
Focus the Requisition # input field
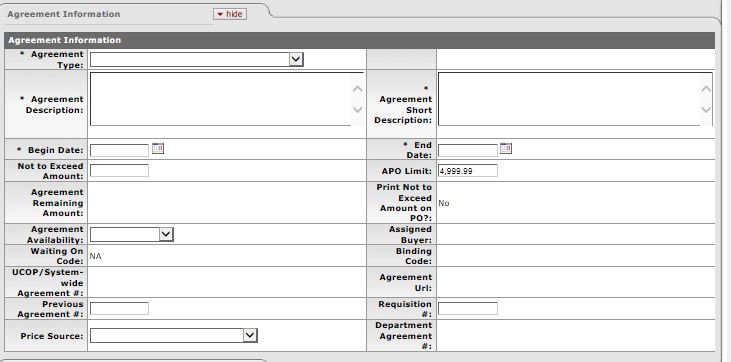click(468, 308)
